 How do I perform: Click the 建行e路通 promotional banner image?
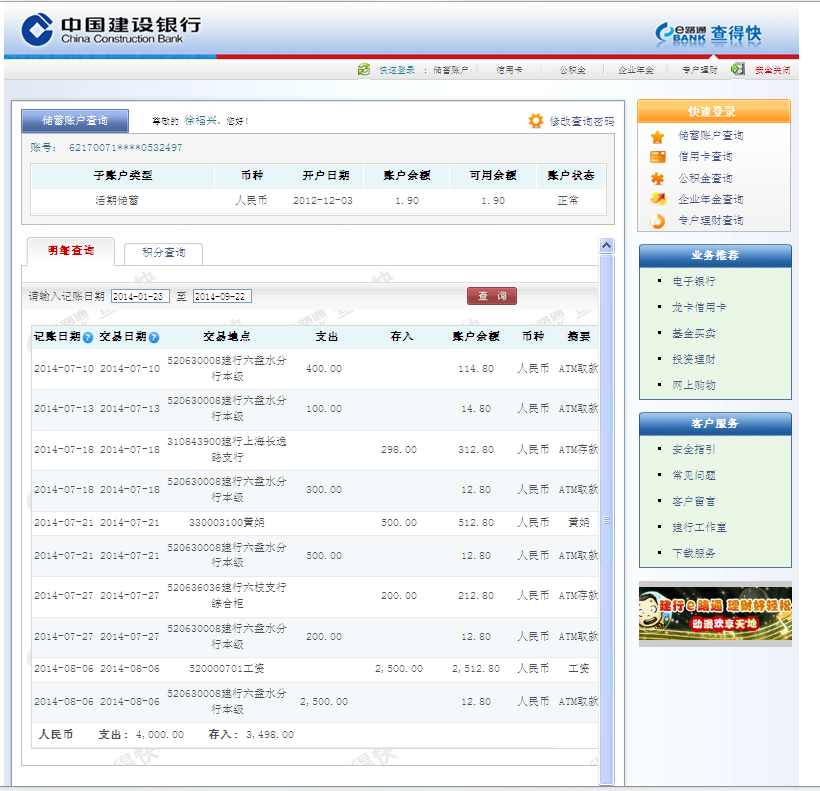tap(715, 613)
